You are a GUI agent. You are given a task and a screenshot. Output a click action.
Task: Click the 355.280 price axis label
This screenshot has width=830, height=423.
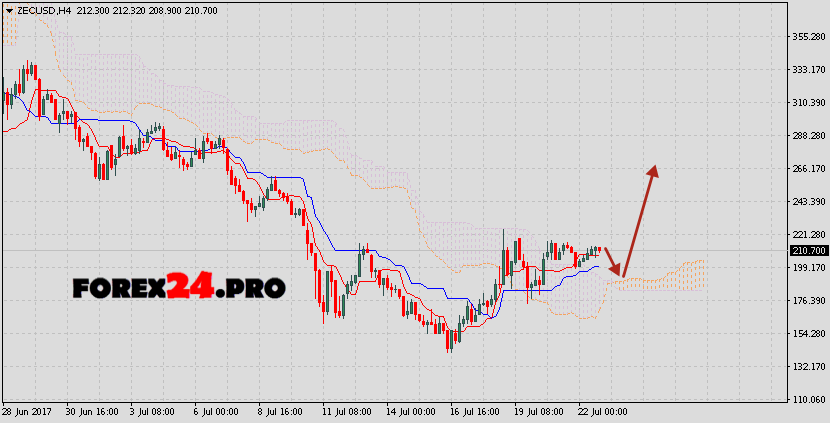tap(808, 37)
